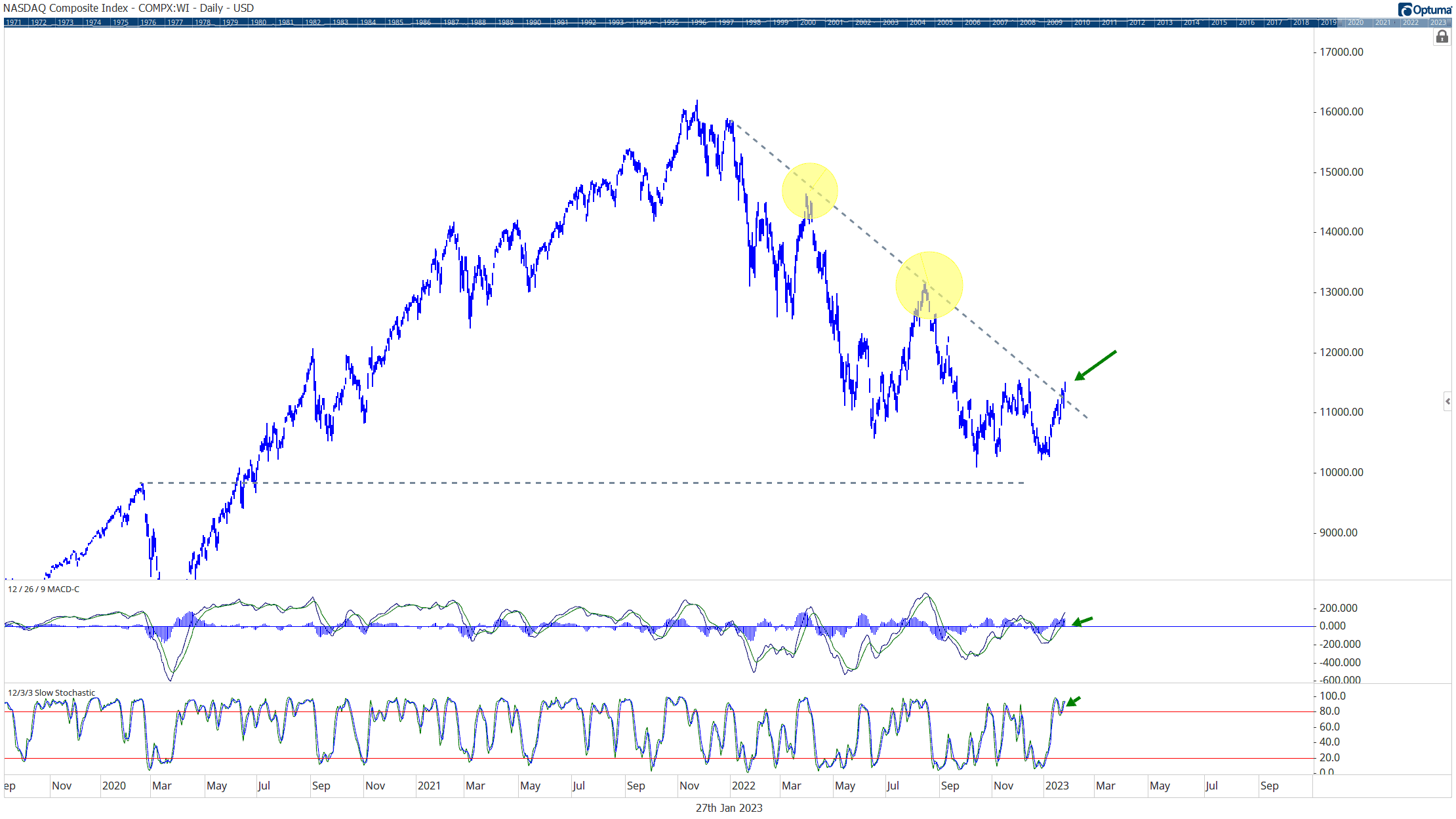Select the 12 / 26 / 9 MACD-C label

pyautogui.click(x=43, y=589)
